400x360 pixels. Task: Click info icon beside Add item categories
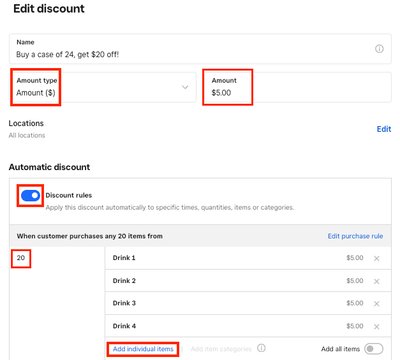pyautogui.click(x=261, y=348)
